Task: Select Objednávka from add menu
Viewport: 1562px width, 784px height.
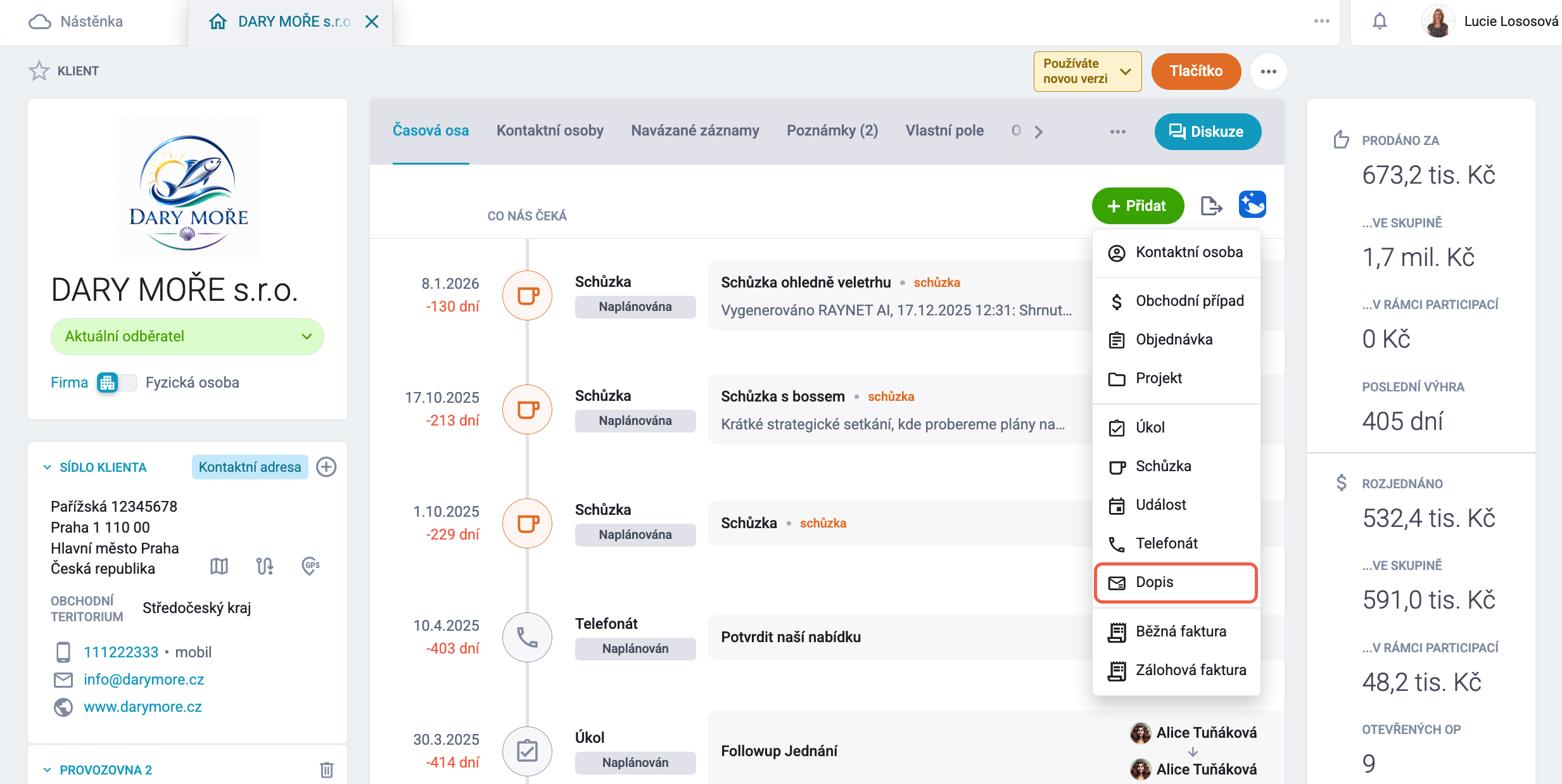Action: click(1176, 340)
